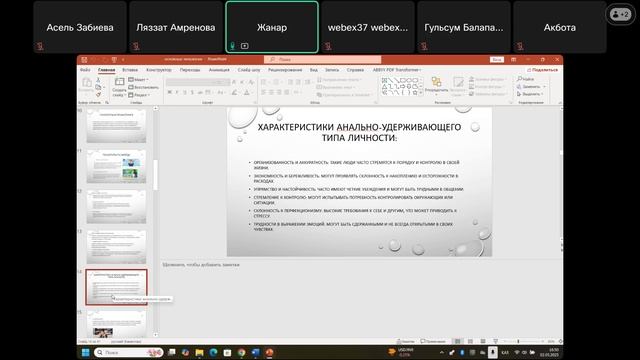Switch to the Вид ribbon tab

pos(313,70)
